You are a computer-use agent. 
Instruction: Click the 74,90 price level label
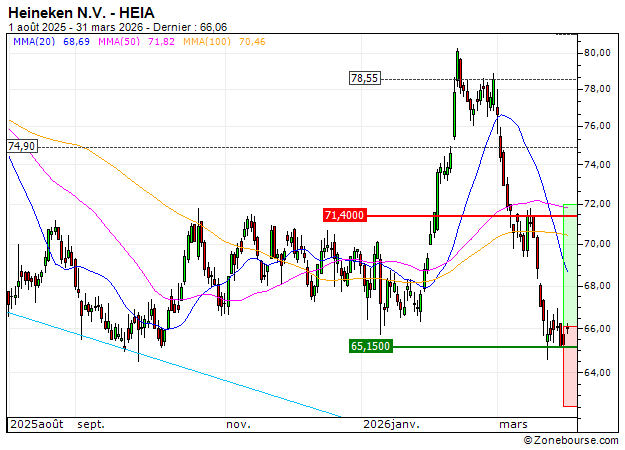click(x=21, y=146)
